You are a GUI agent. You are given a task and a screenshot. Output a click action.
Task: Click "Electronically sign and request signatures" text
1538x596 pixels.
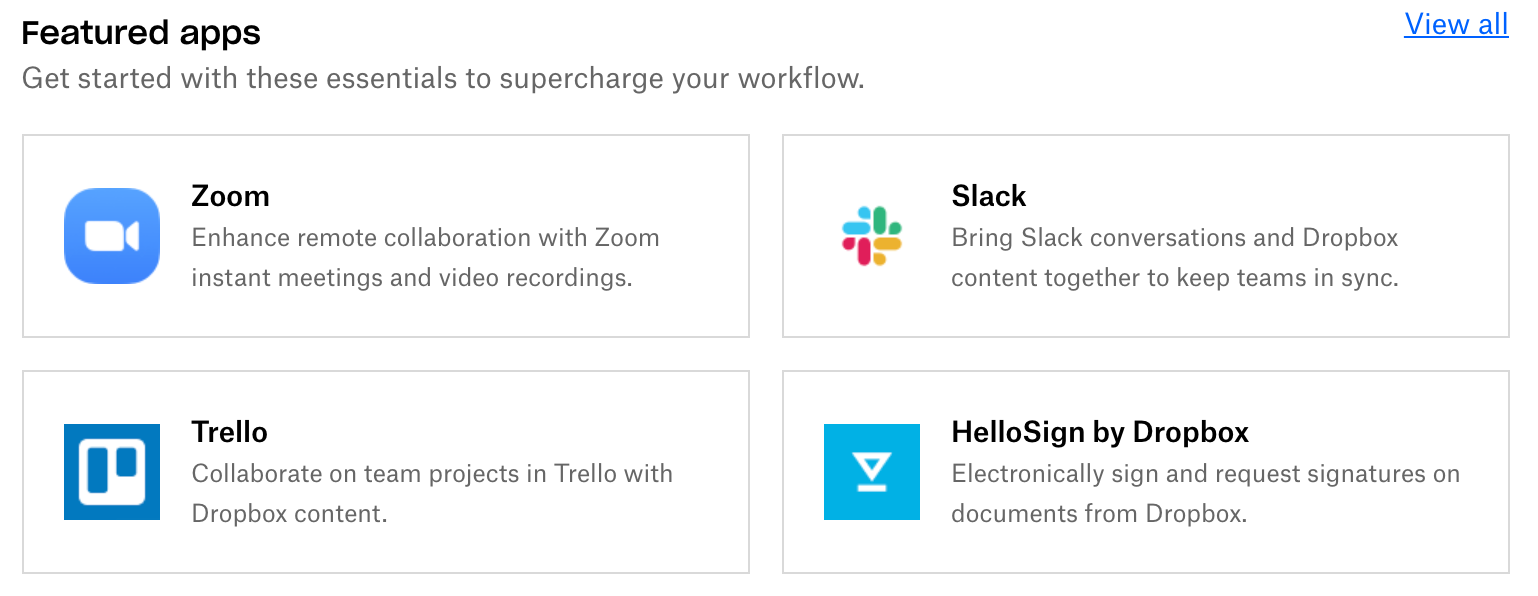pyautogui.click(x=1205, y=474)
